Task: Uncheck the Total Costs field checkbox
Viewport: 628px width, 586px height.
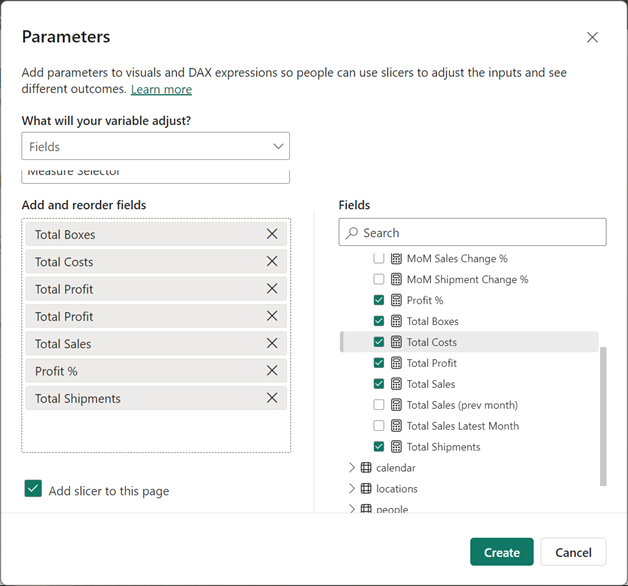Action: click(x=378, y=342)
